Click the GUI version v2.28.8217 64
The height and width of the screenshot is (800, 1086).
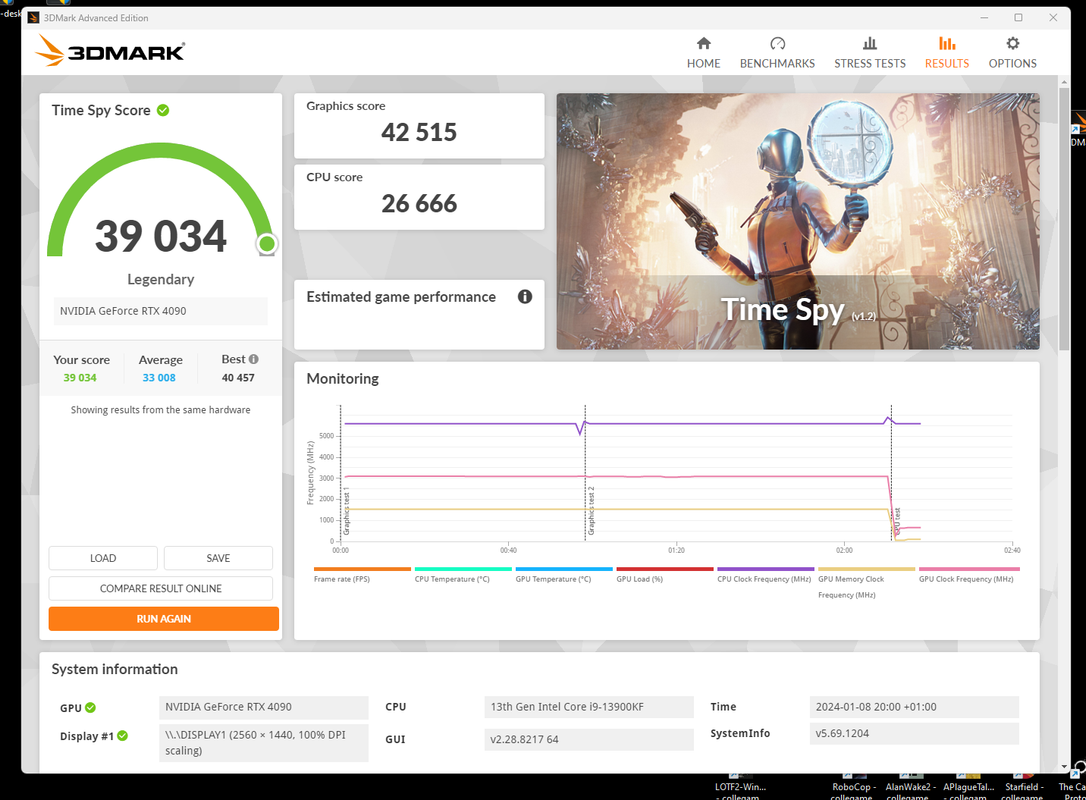[589, 739]
